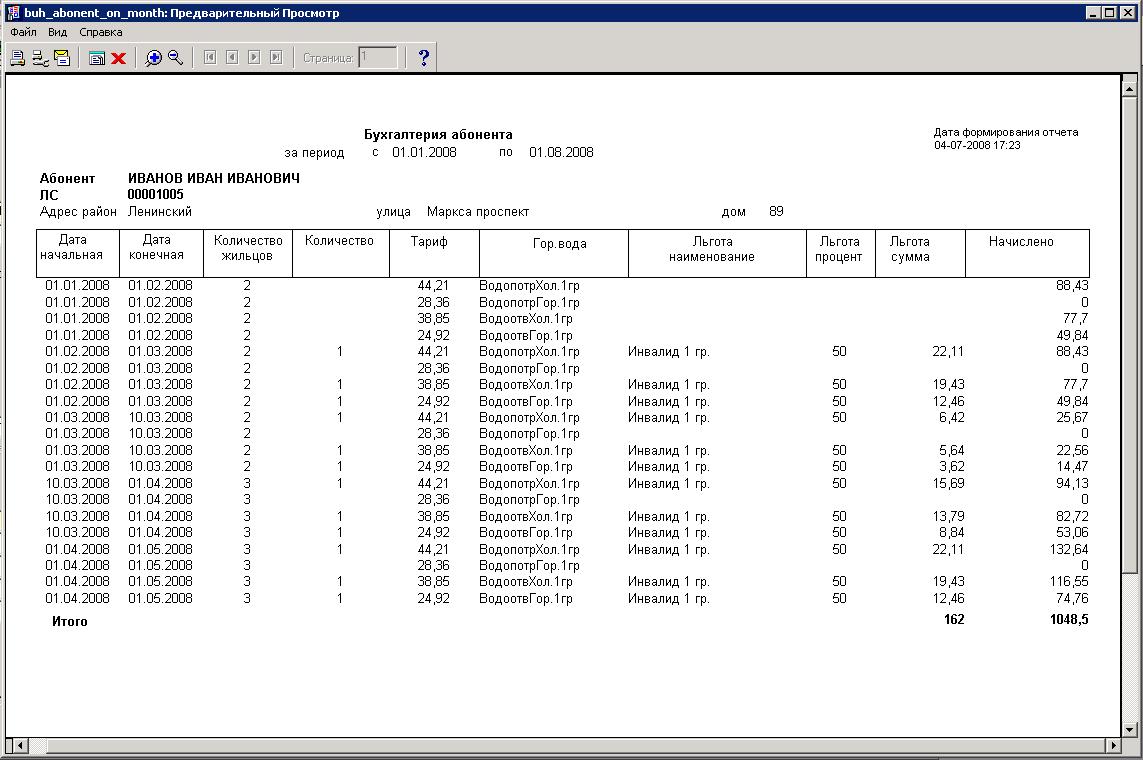Go to the next page arrow button
This screenshot has width=1143, height=760.
254,58
